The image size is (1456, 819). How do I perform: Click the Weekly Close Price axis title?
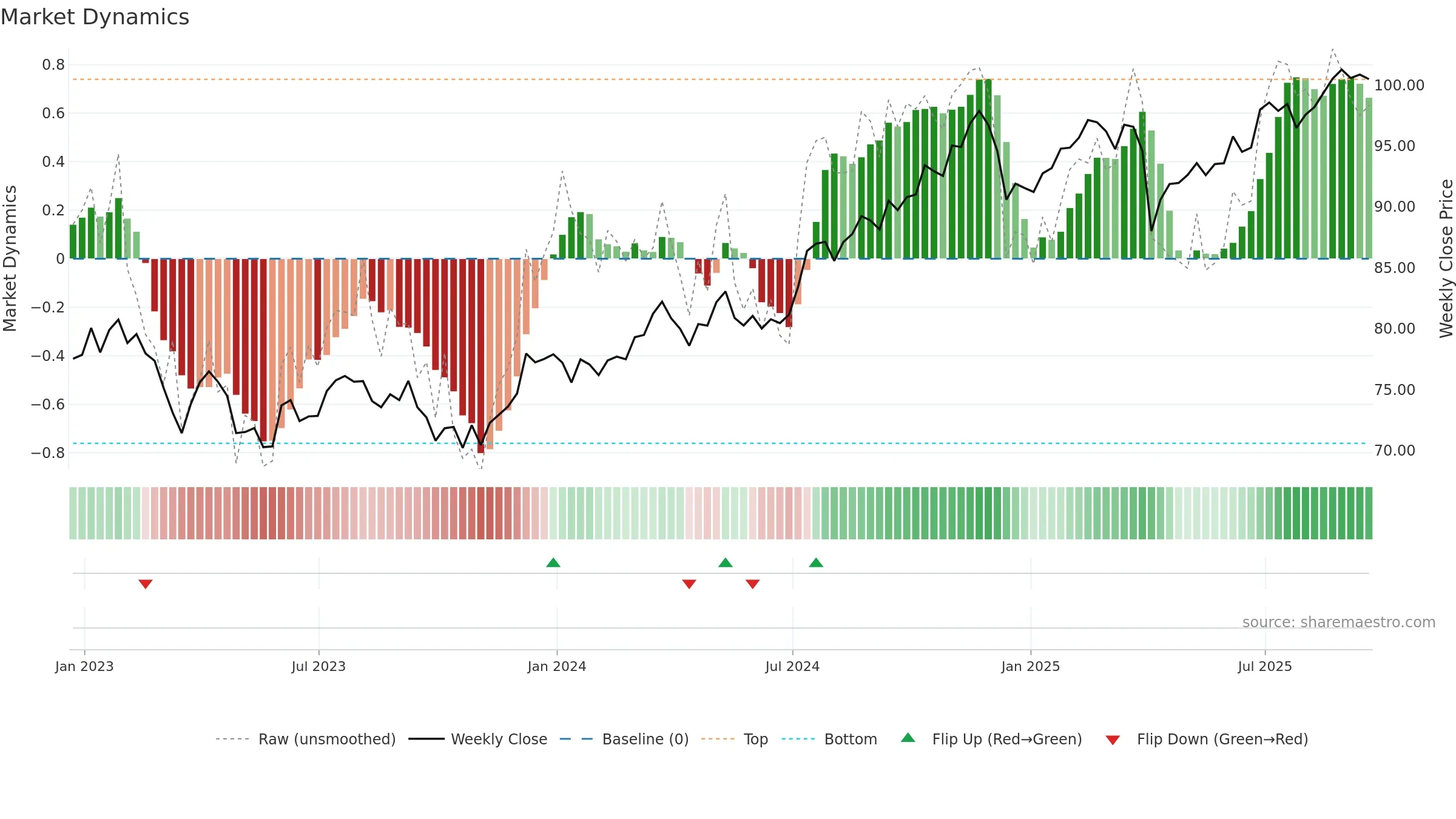[x=1446, y=258]
